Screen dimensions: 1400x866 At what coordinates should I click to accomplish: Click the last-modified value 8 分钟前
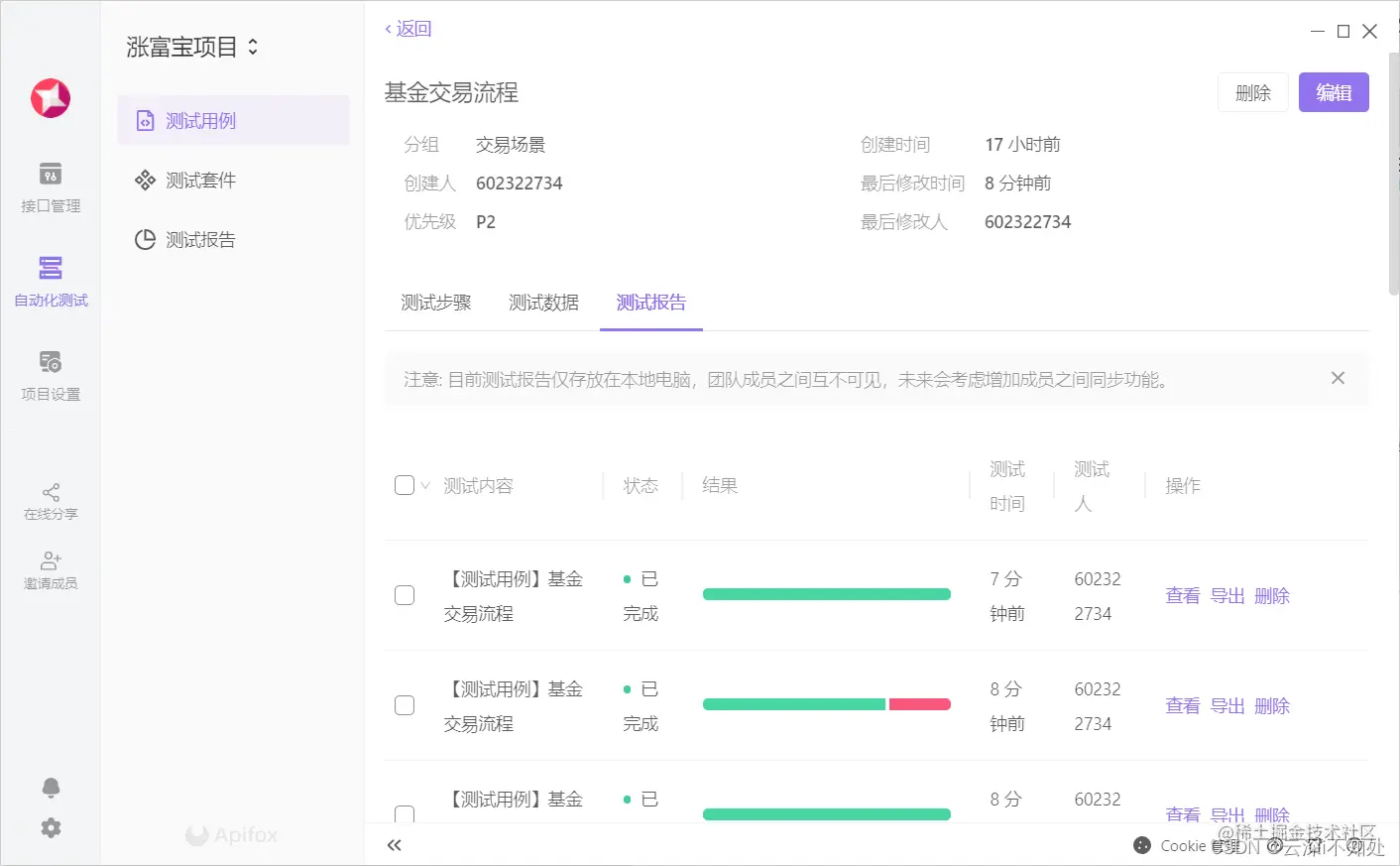point(1017,184)
